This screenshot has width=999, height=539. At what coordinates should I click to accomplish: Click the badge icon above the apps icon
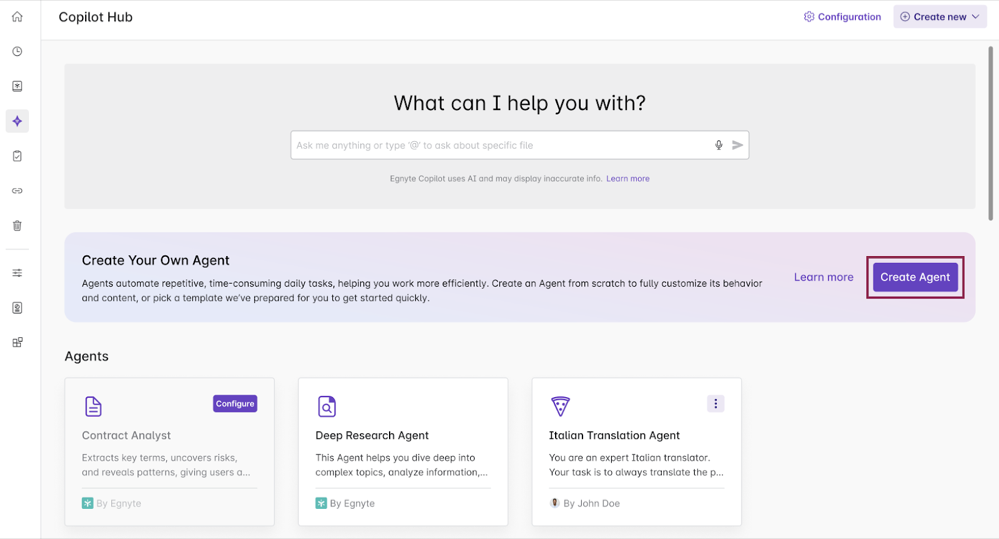click(x=17, y=308)
